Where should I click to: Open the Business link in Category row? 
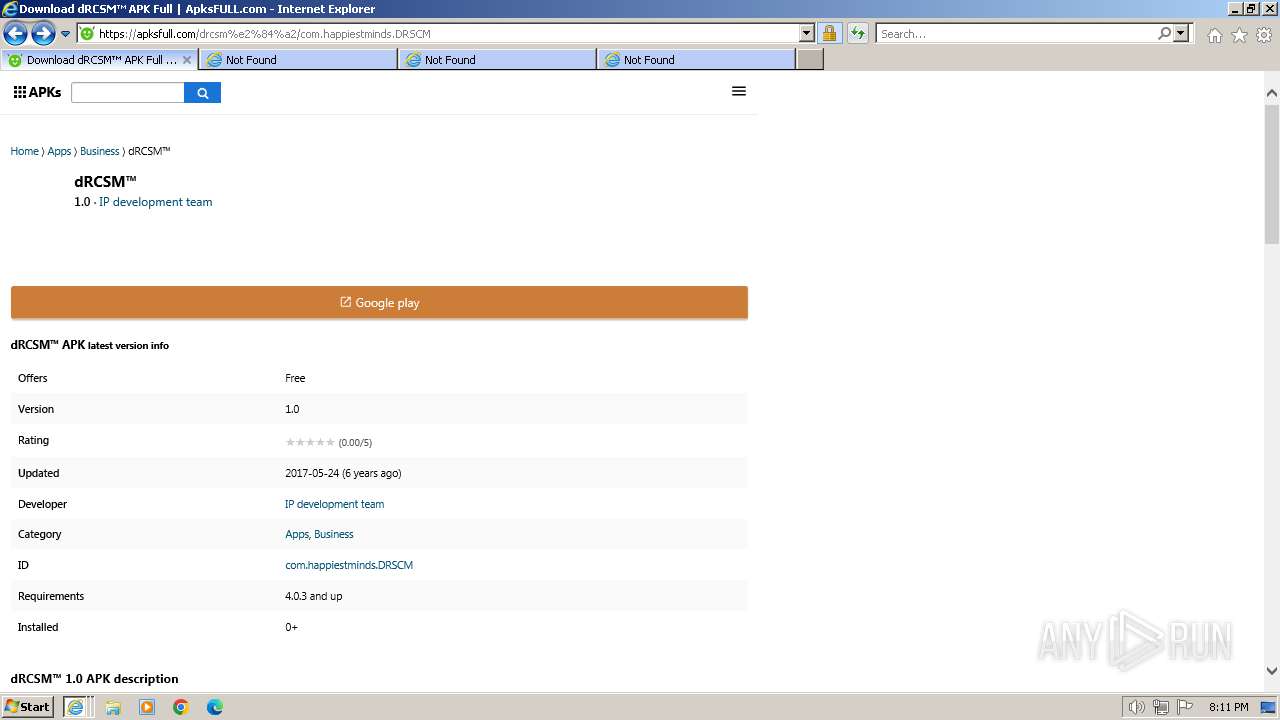point(334,534)
